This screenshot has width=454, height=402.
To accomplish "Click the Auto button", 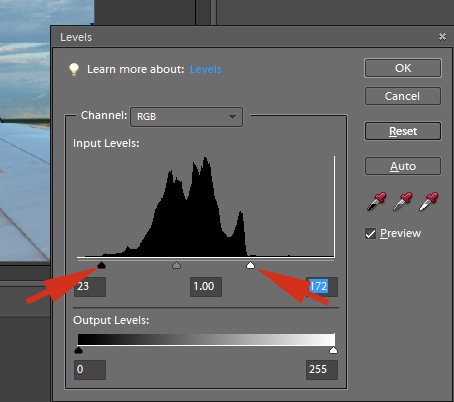I will coord(403,166).
